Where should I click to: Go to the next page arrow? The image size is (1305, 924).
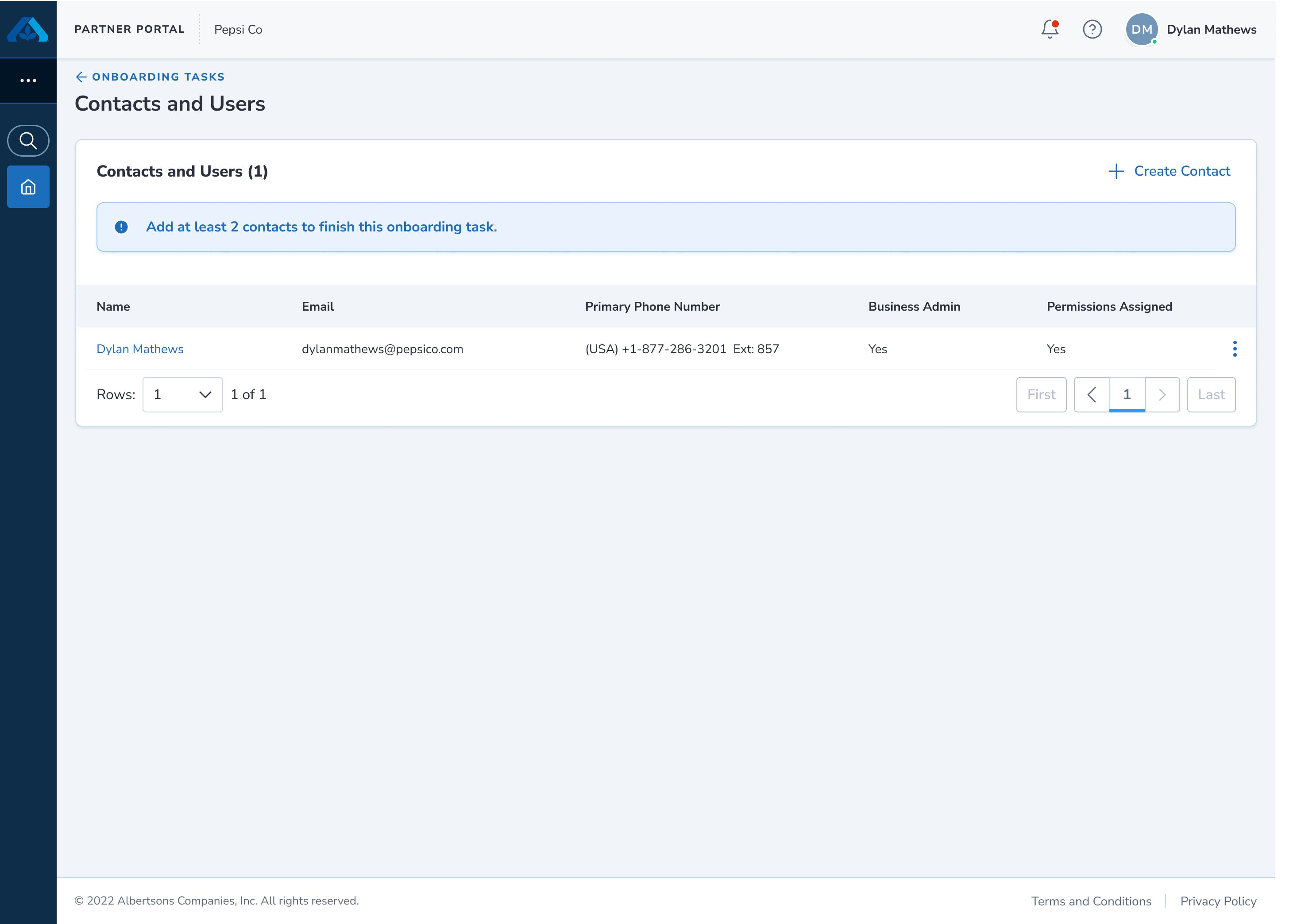coord(1162,395)
